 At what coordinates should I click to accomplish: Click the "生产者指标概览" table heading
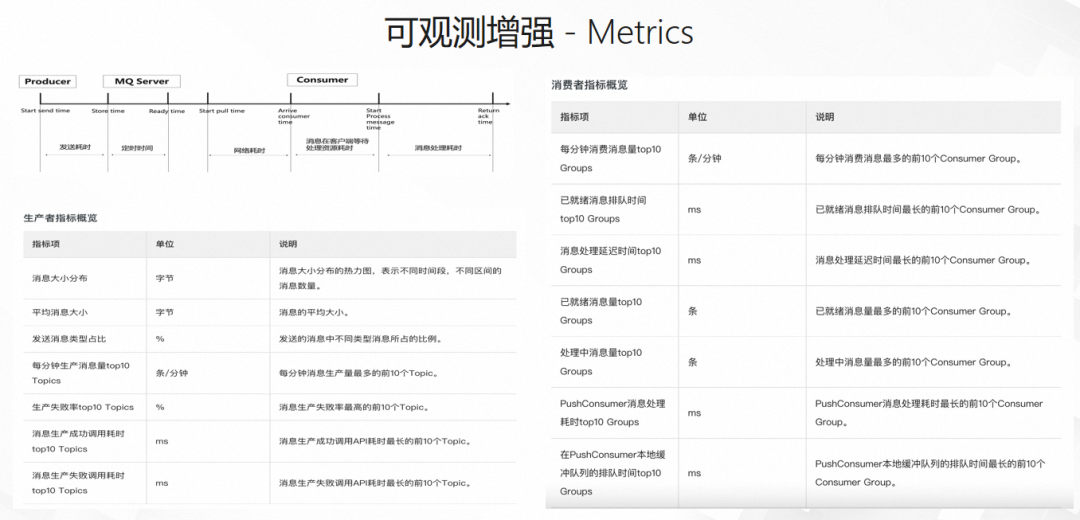point(61,218)
